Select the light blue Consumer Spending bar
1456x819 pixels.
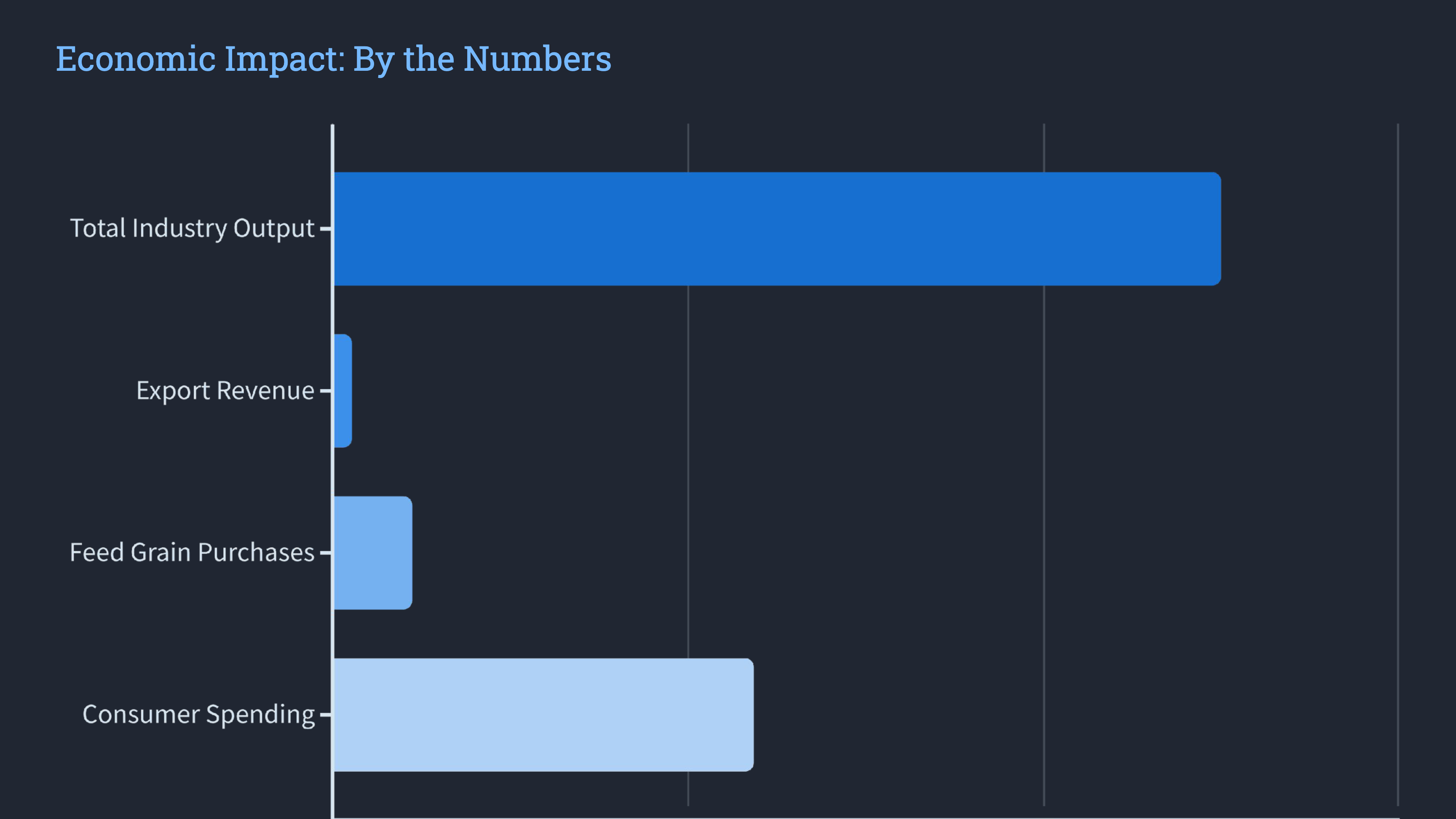[x=543, y=715]
